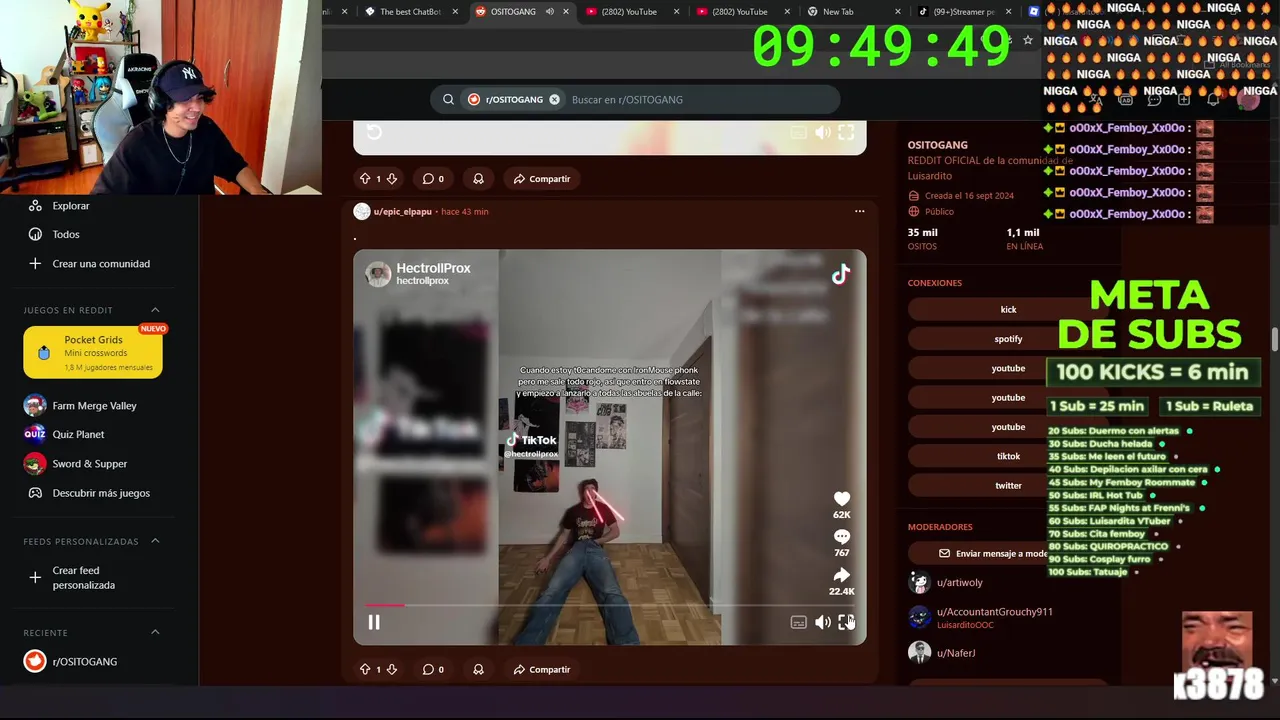The image size is (1280, 720).
Task: Pause the HectrollProx video
Action: pyautogui.click(x=374, y=622)
